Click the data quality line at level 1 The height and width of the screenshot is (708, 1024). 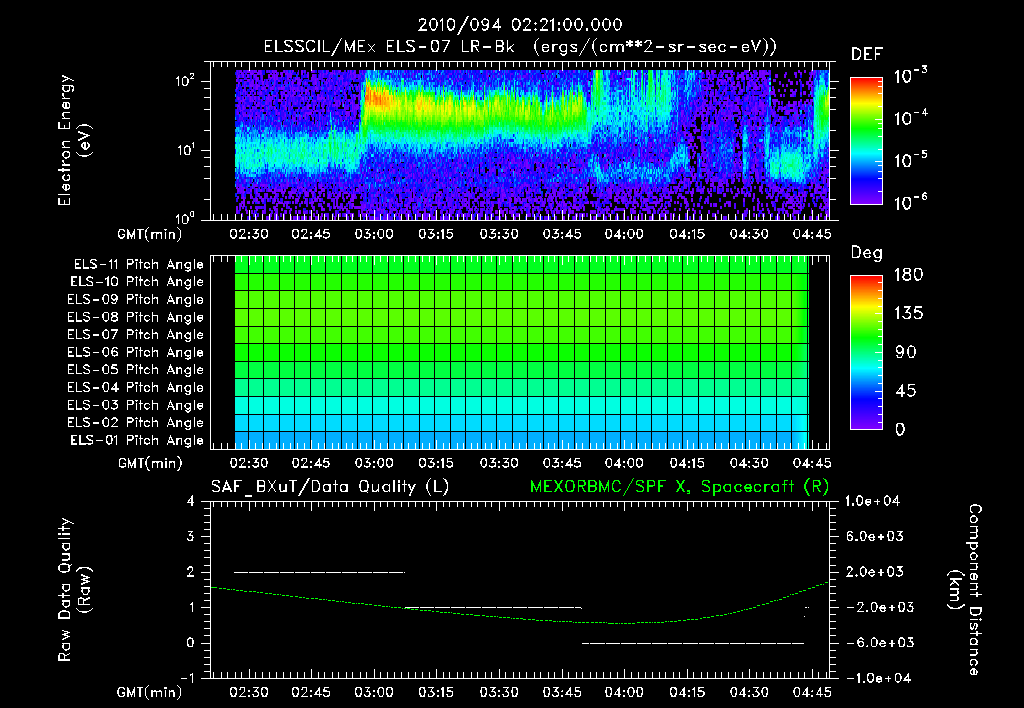[x=493, y=607]
